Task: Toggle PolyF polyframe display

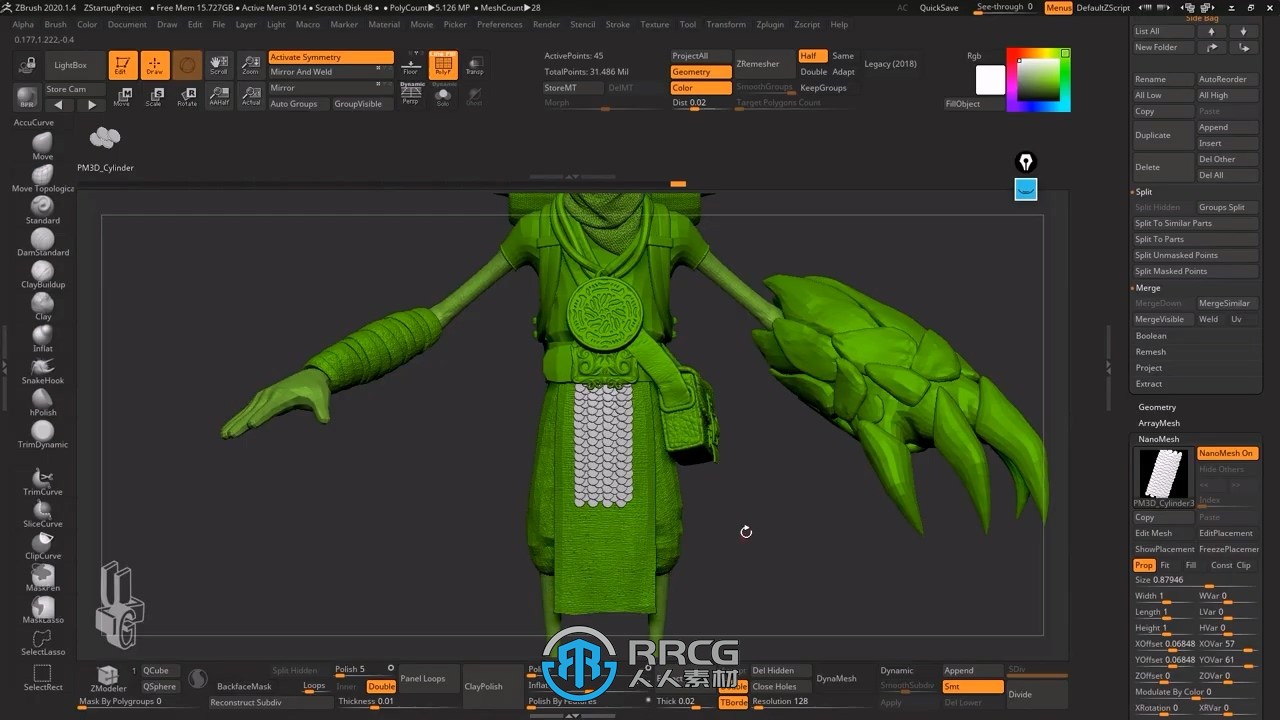Action: point(442,65)
